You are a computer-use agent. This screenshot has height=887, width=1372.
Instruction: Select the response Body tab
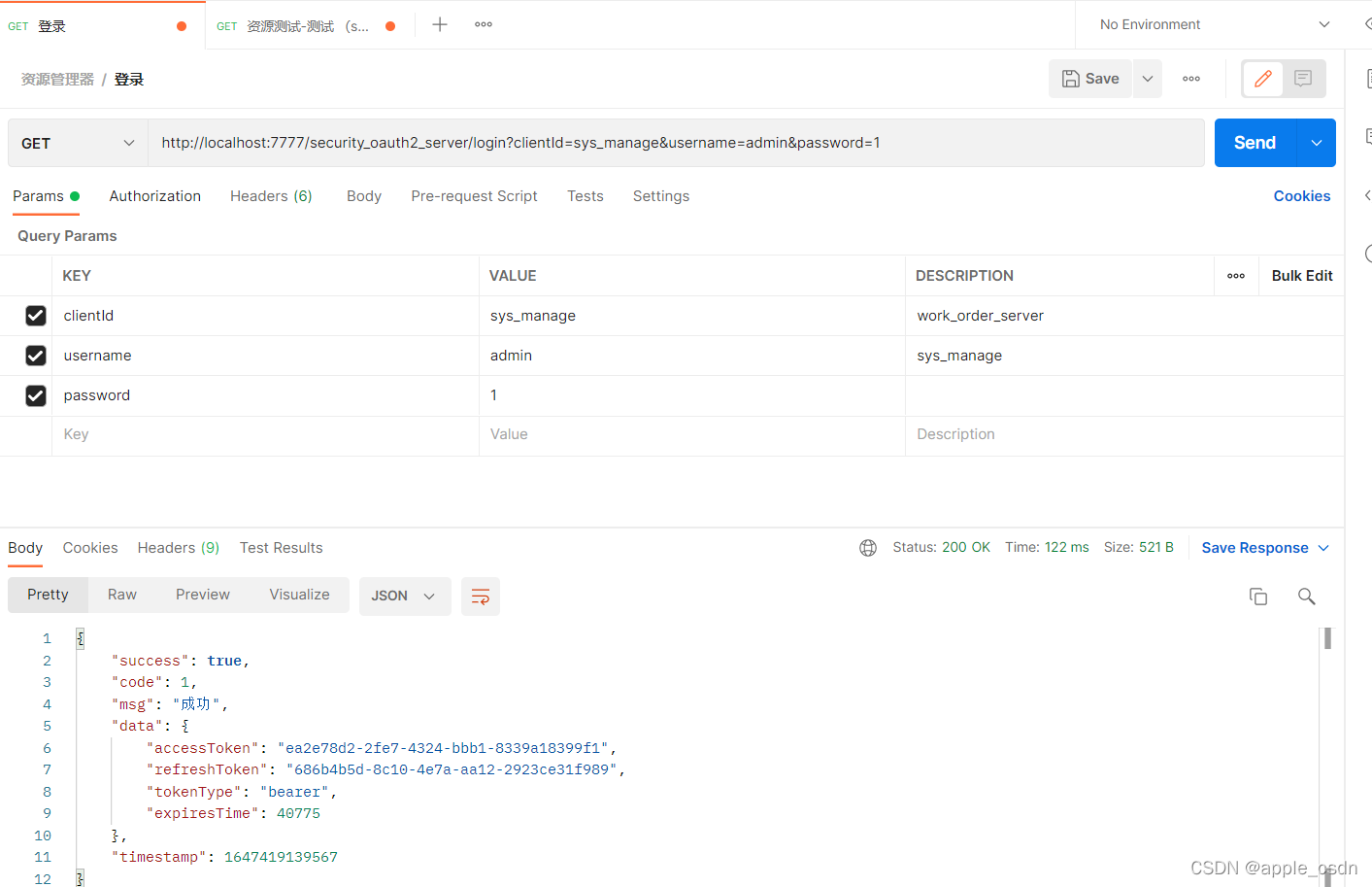tap(25, 548)
